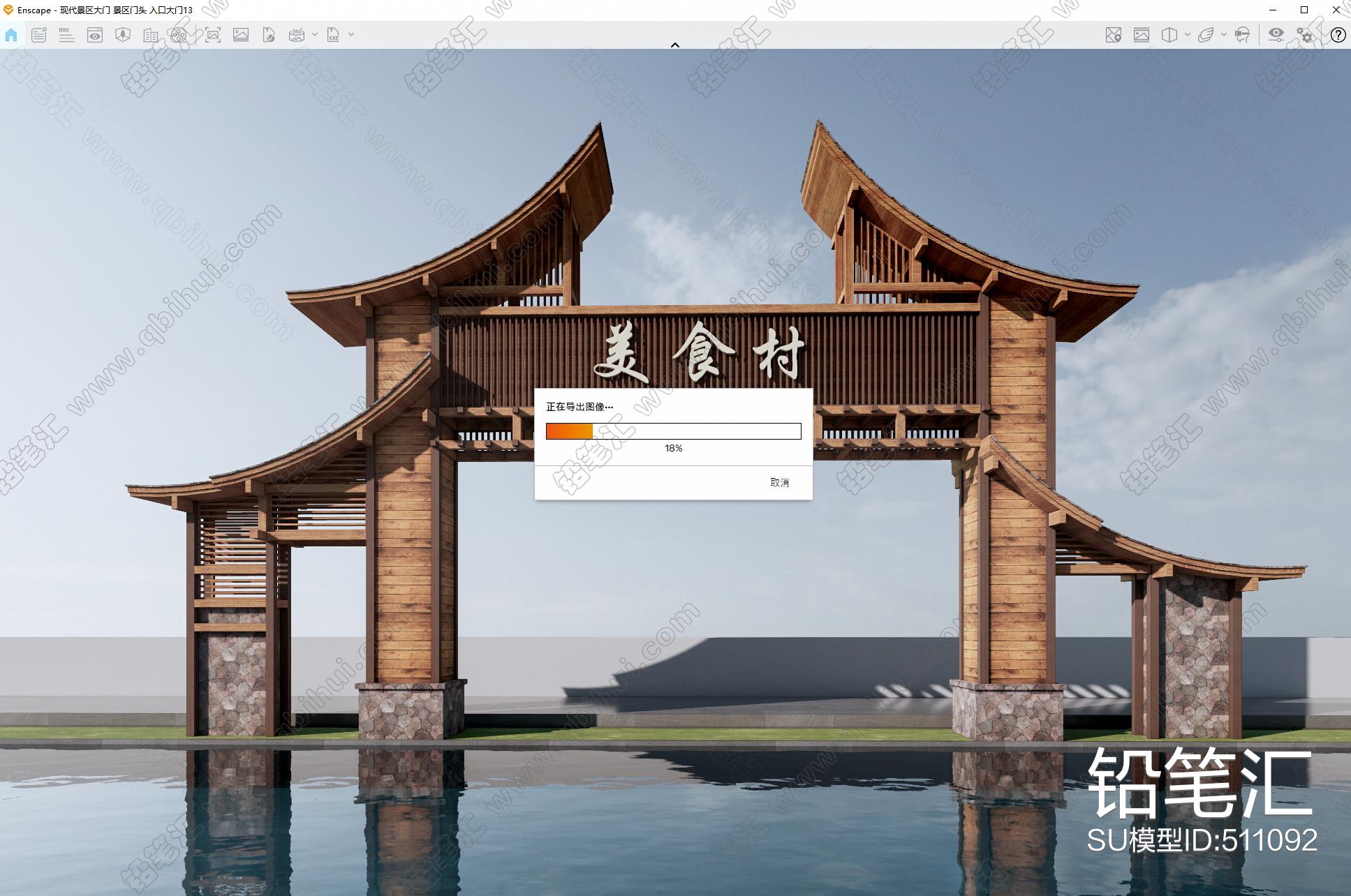Viewport: 1351px width, 896px height.
Task: Open the BIM Info panel
Action: [x=66, y=35]
